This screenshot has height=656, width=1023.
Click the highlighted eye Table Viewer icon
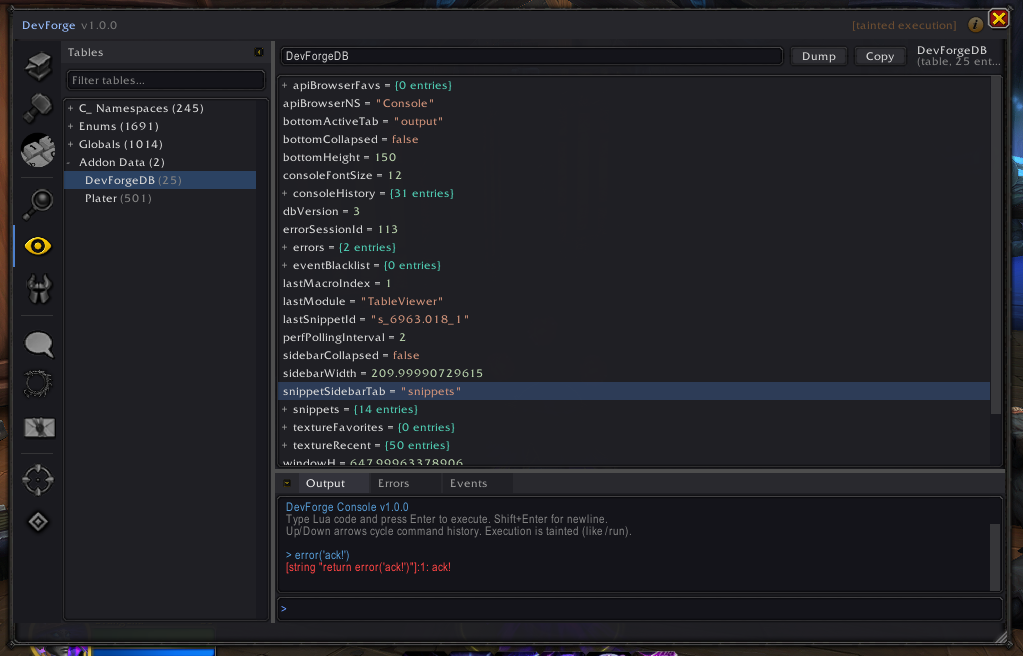coord(37,245)
